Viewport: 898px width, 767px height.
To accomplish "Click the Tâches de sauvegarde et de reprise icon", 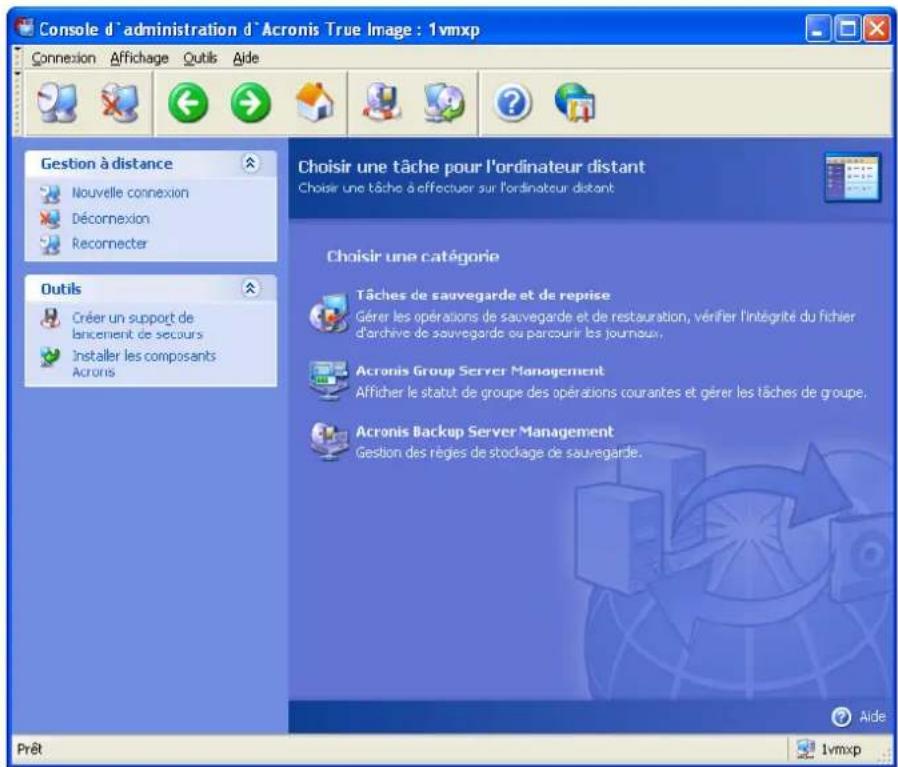I will point(328,313).
